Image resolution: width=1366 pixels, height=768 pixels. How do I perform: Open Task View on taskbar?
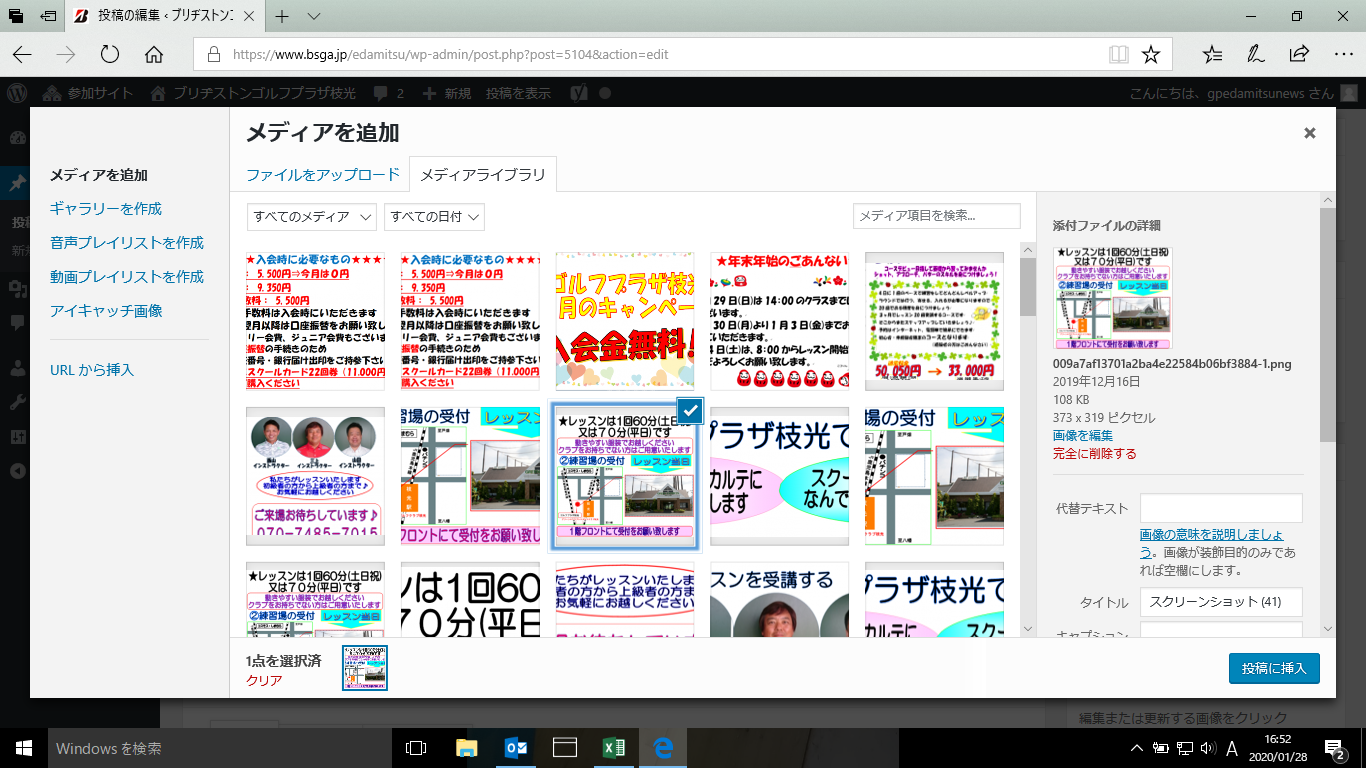coord(416,748)
